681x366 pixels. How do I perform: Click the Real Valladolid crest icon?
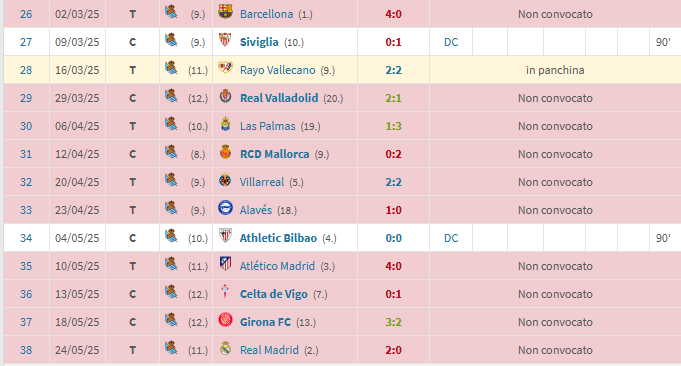pyautogui.click(x=225, y=96)
